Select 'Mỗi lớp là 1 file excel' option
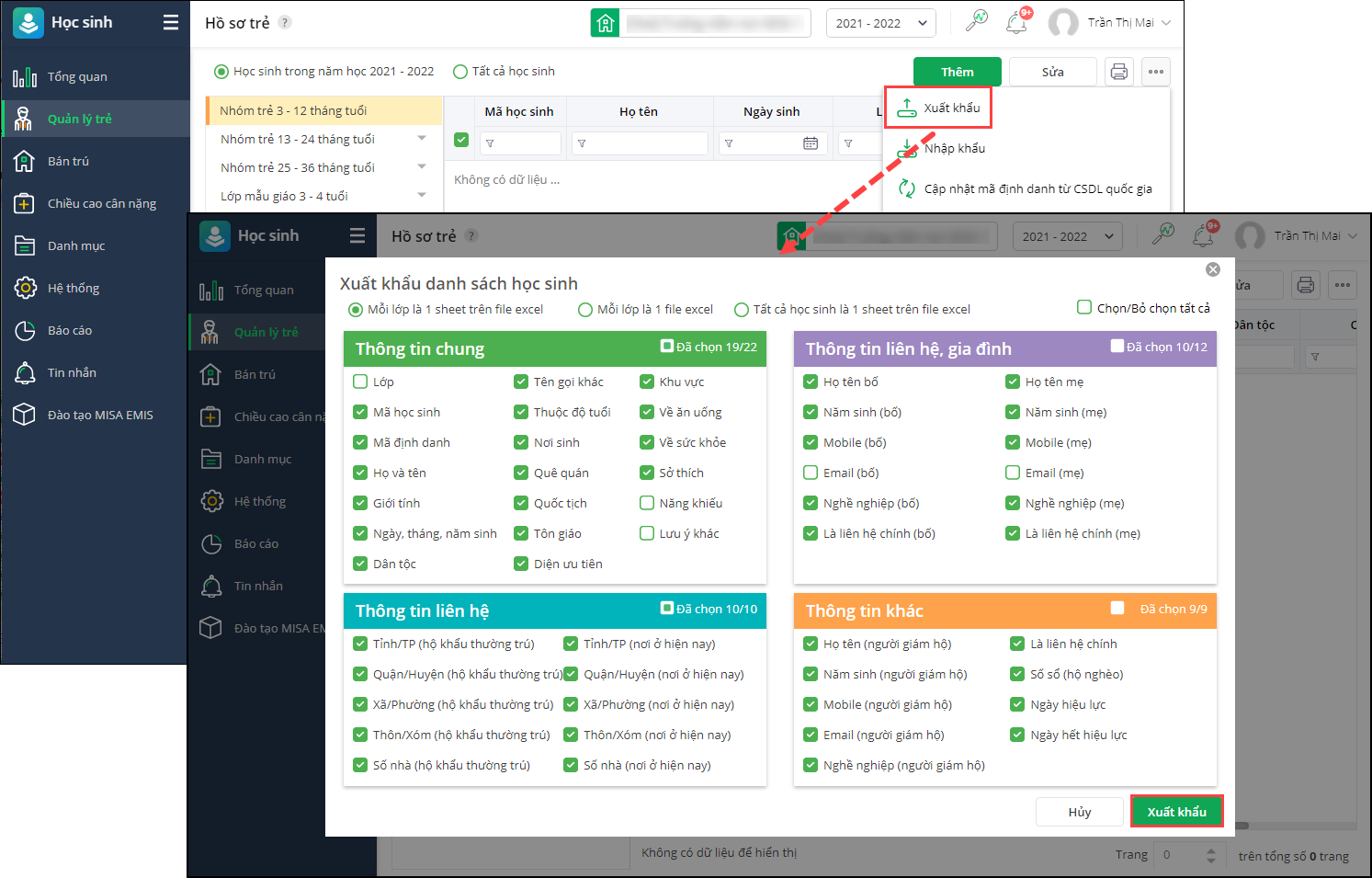 (x=584, y=310)
